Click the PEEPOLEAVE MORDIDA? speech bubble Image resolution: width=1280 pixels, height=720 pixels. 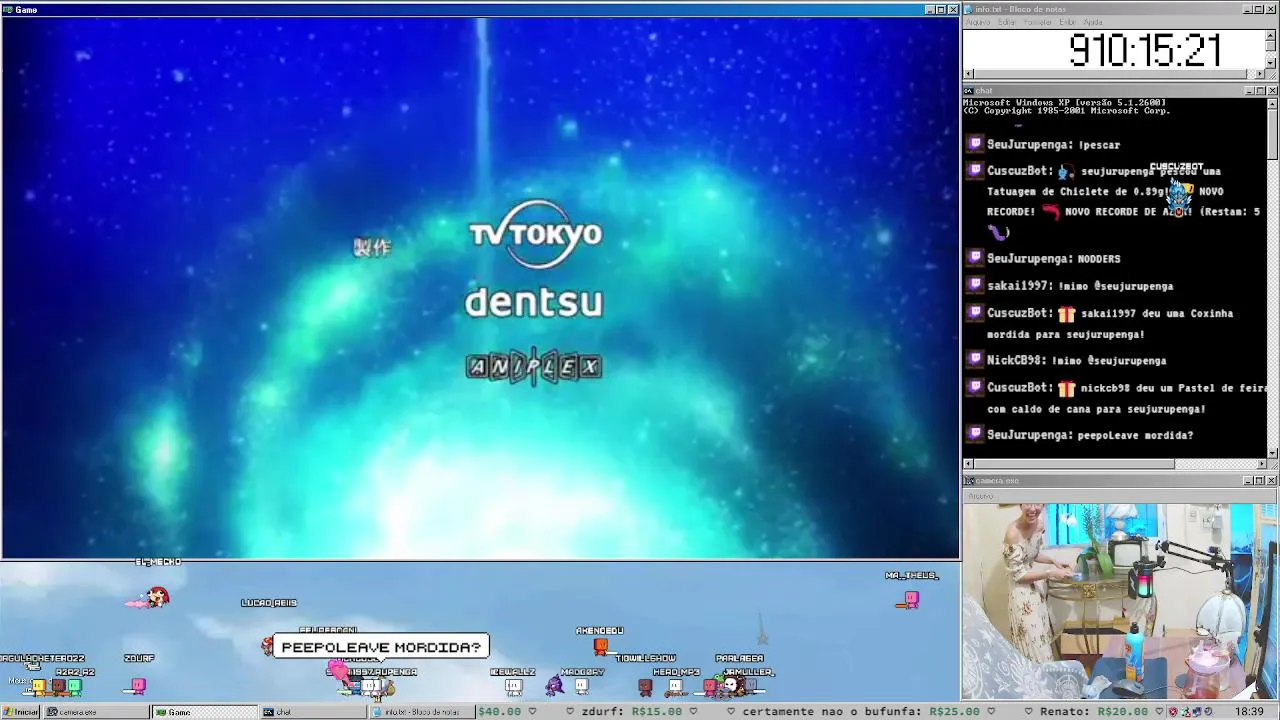(x=381, y=647)
